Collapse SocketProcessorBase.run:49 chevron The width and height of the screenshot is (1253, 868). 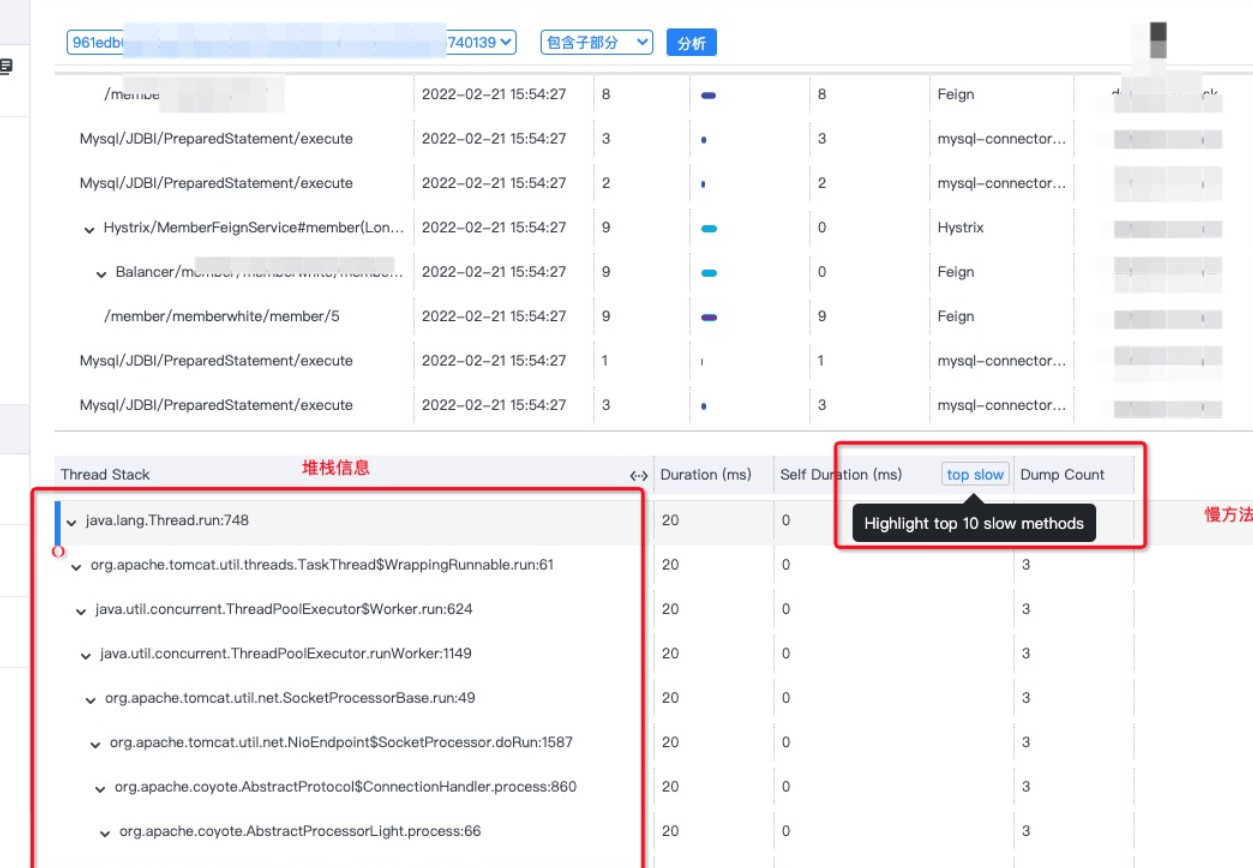pyautogui.click(x=91, y=700)
